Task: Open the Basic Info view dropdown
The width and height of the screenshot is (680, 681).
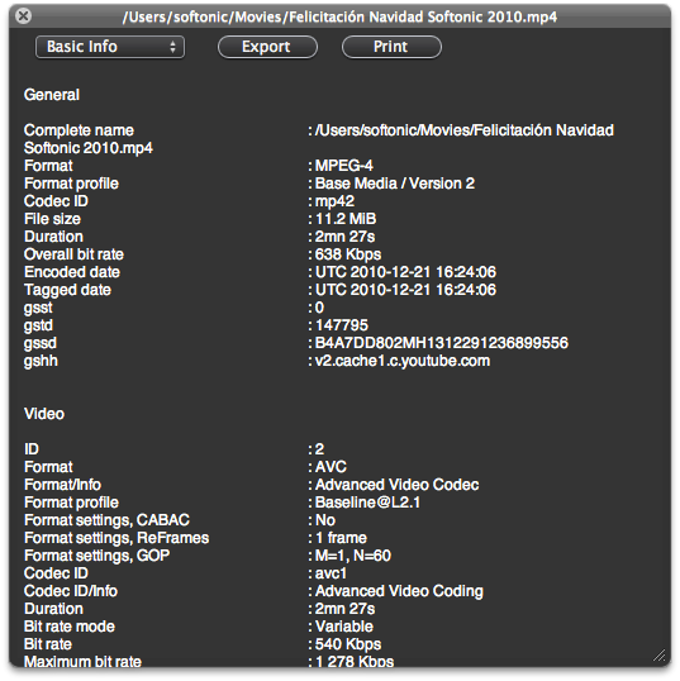Action: point(110,47)
